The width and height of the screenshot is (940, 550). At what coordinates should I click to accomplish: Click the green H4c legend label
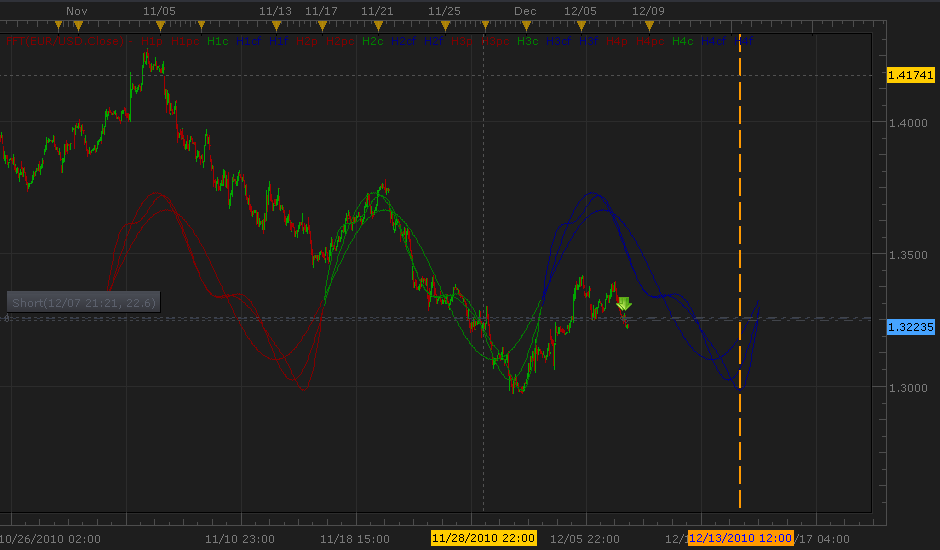point(682,41)
